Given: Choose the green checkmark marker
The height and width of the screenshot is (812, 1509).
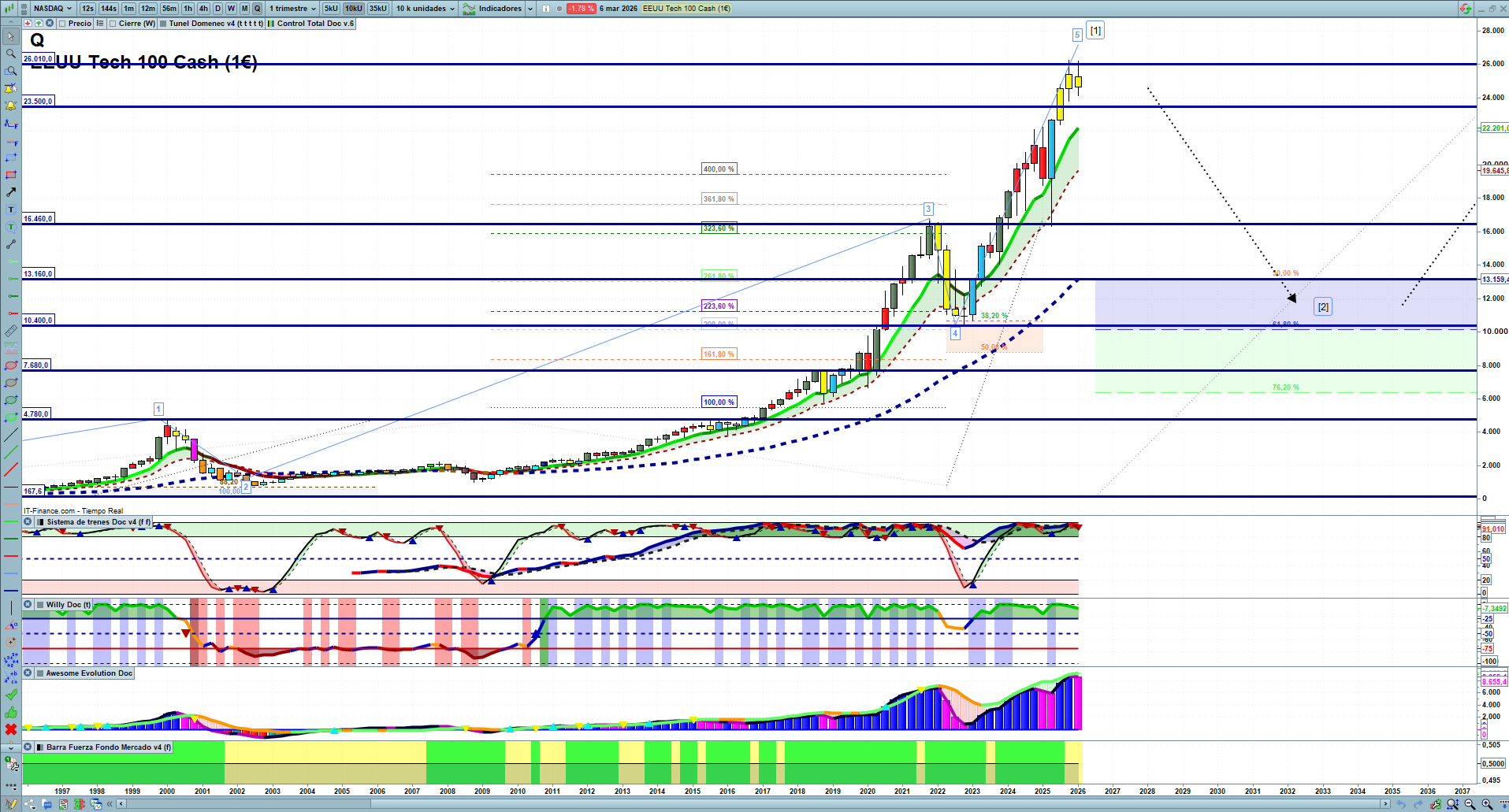Looking at the screenshot, I should [11, 695].
